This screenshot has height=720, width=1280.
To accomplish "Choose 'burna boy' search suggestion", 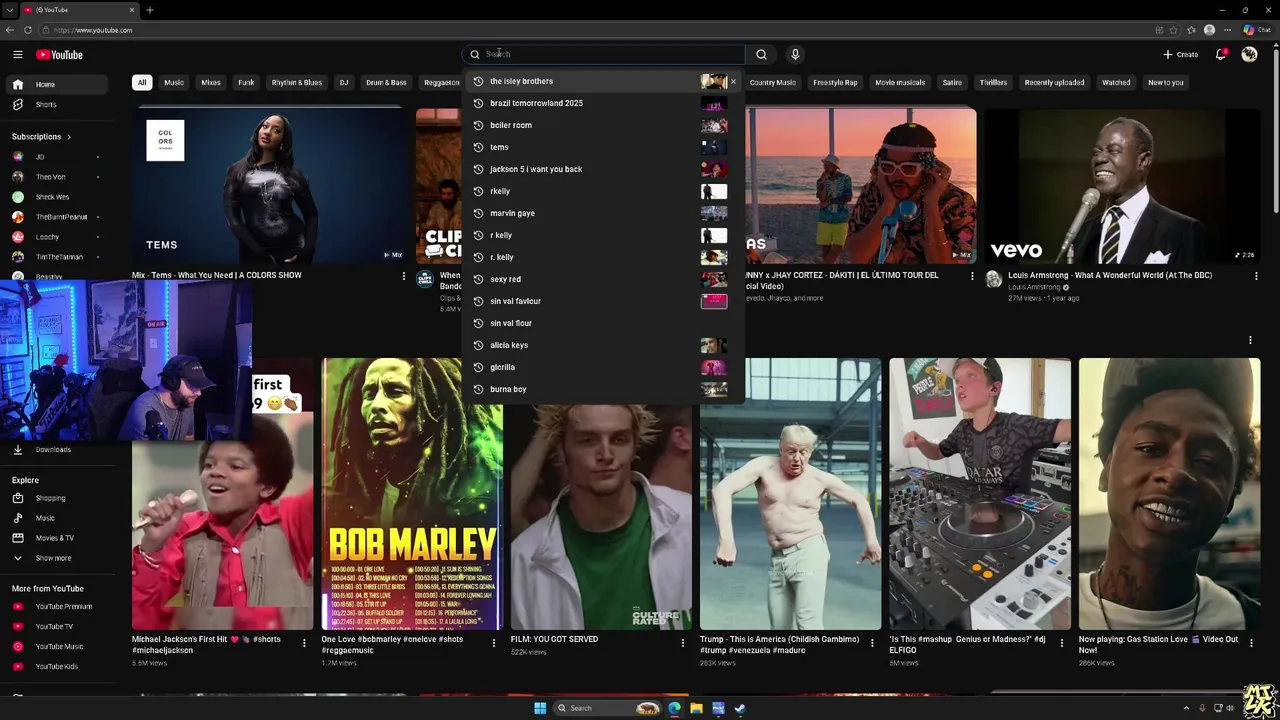I will (605, 389).
